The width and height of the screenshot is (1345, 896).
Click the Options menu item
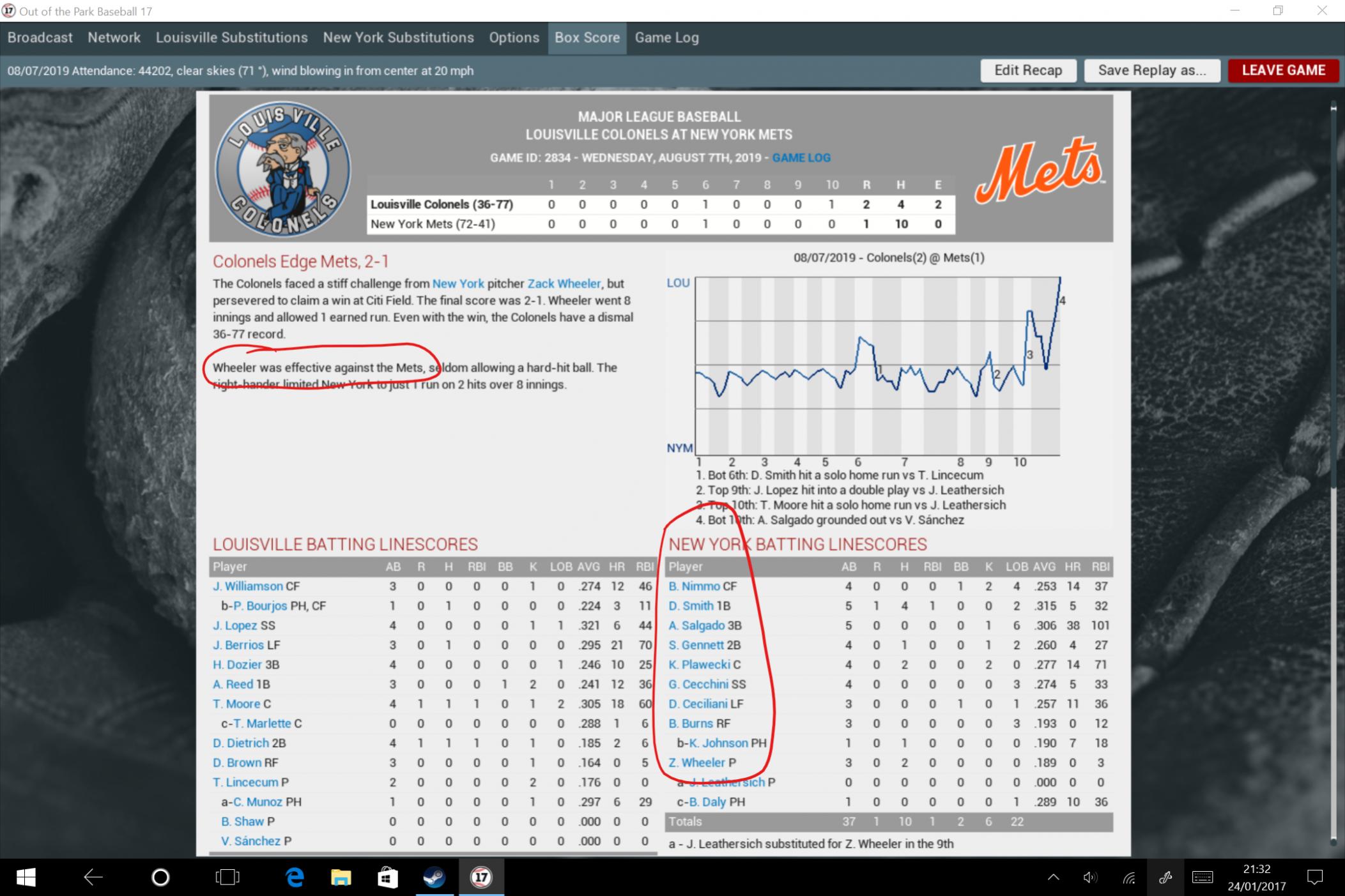(514, 37)
